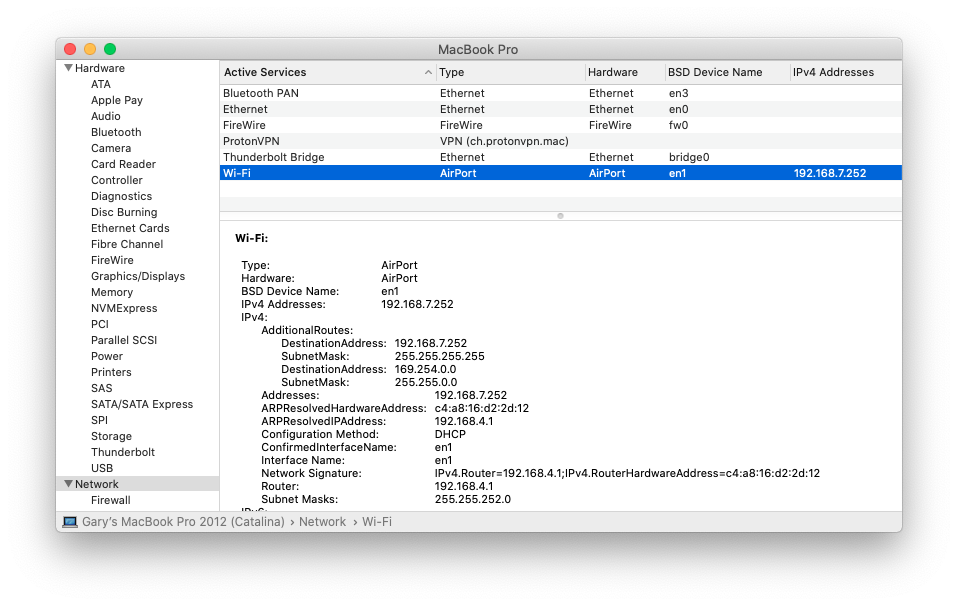
Task: Select SAS in sidebar
Action: [101, 388]
